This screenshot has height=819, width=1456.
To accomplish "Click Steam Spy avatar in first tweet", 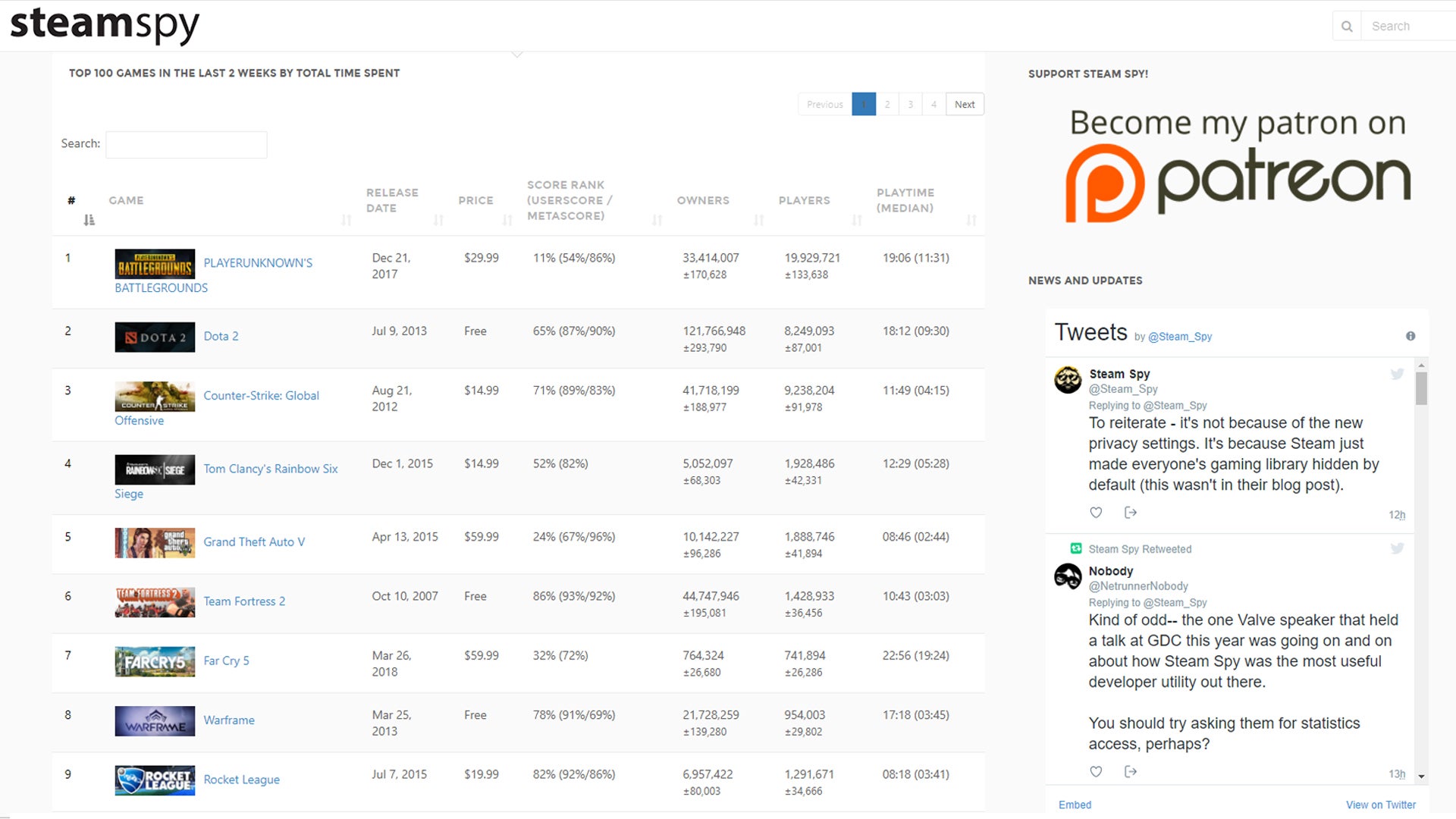I will pos(1068,379).
